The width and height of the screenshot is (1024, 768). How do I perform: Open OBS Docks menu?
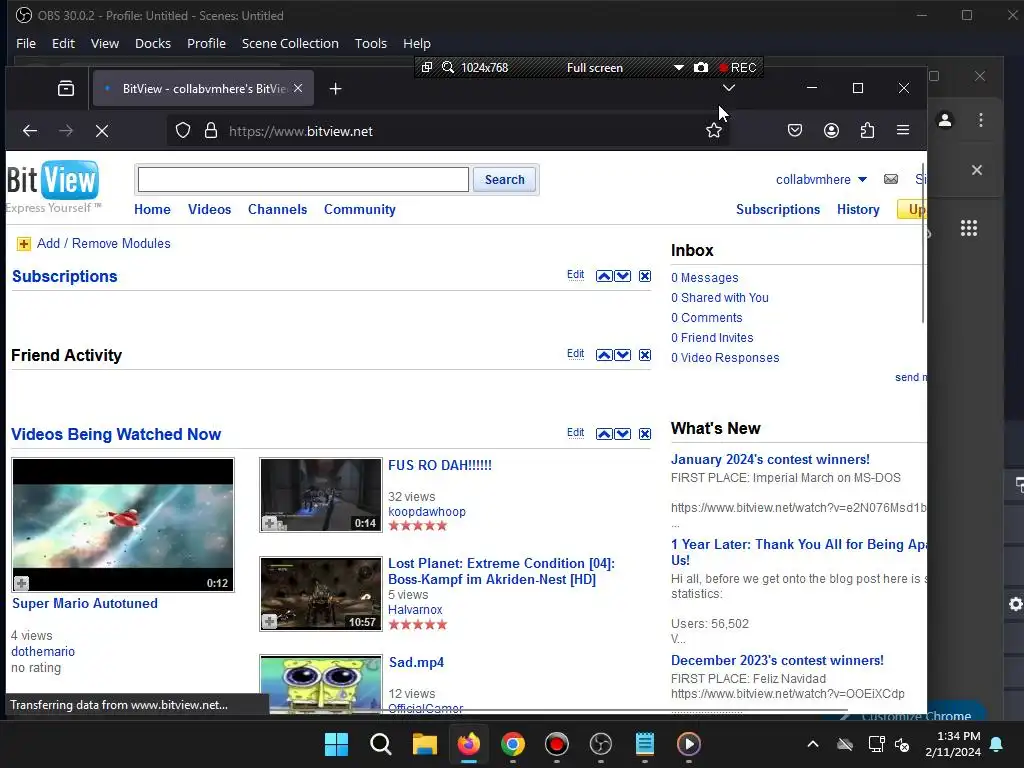coord(153,43)
